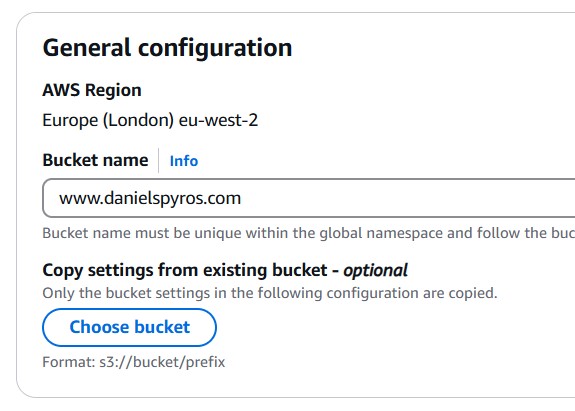Image resolution: width=575 pixels, height=411 pixels.
Task: Focus the Bucket name input field
Action: 309,198
